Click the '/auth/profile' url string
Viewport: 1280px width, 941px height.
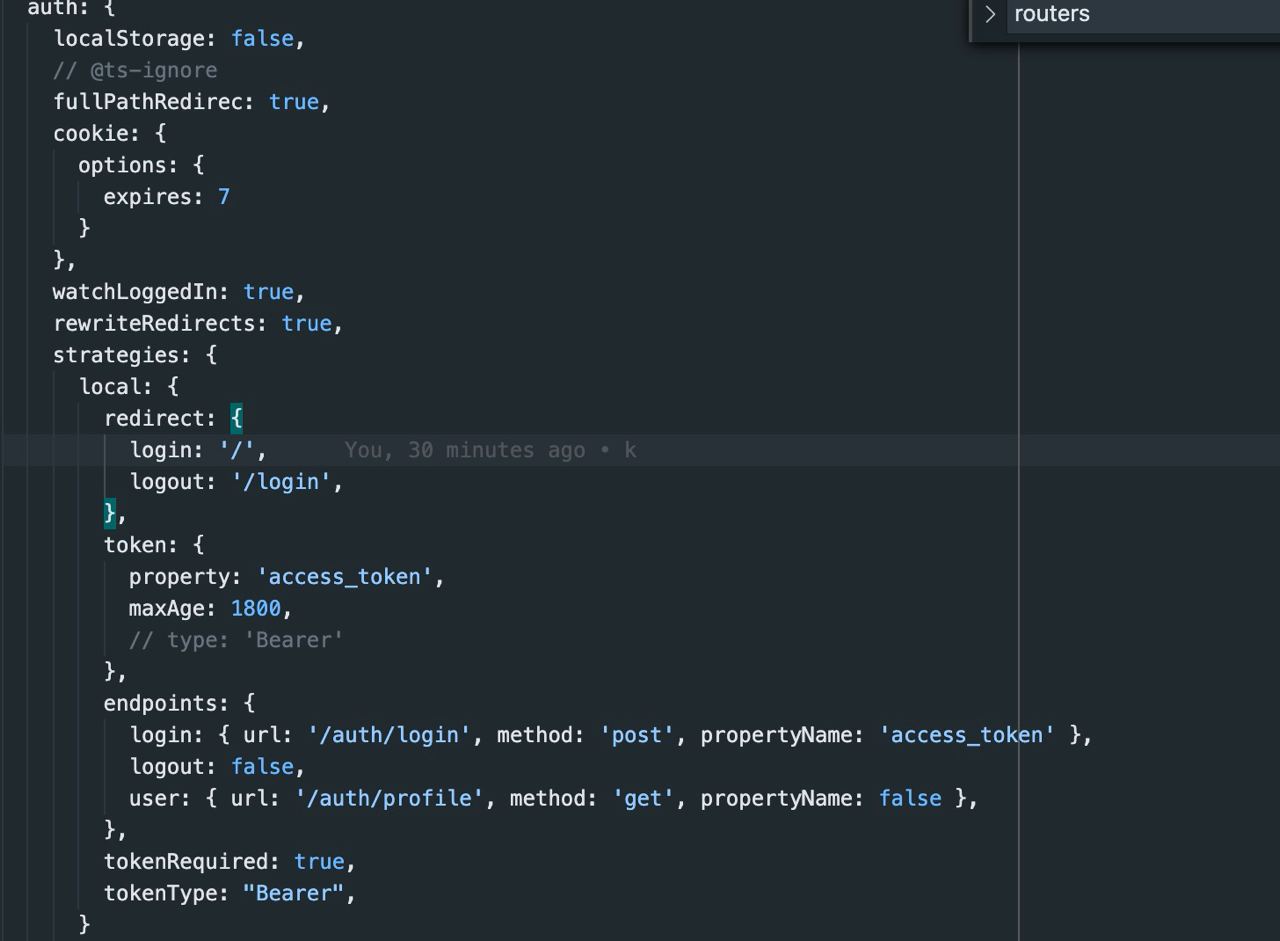click(x=389, y=798)
